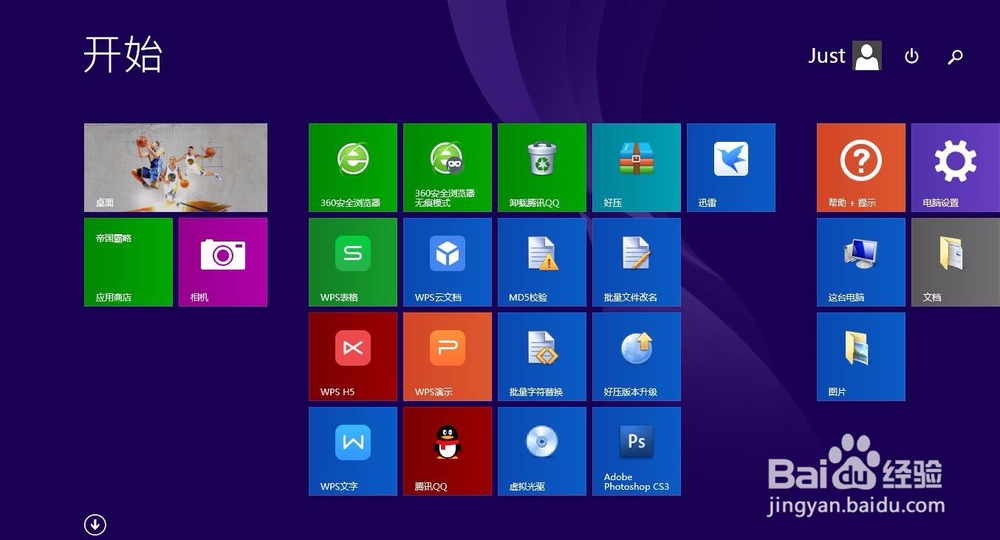Open the 文档 folder tile
This screenshot has width=1000, height=540.
[x=955, y=262]
